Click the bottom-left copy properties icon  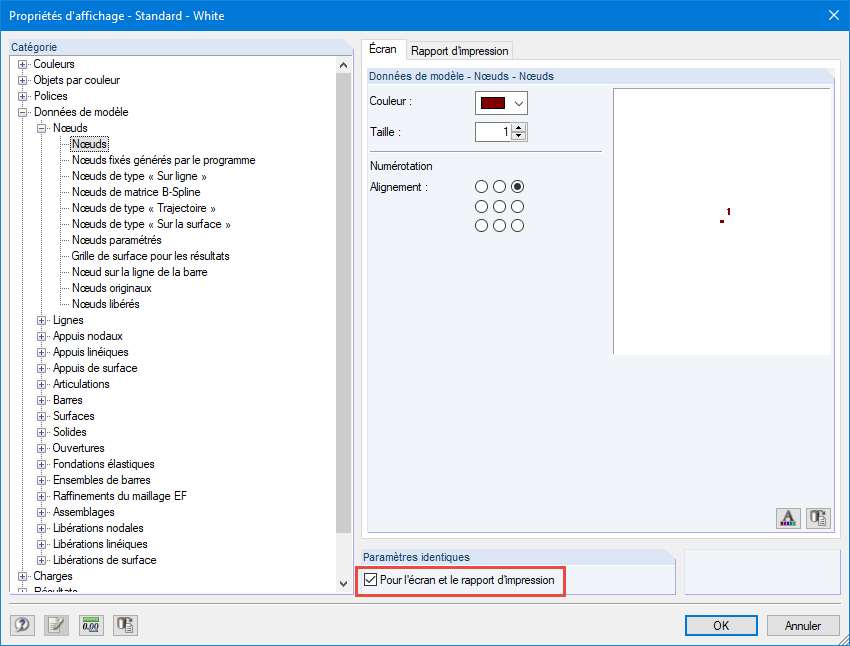coord(125,625)
